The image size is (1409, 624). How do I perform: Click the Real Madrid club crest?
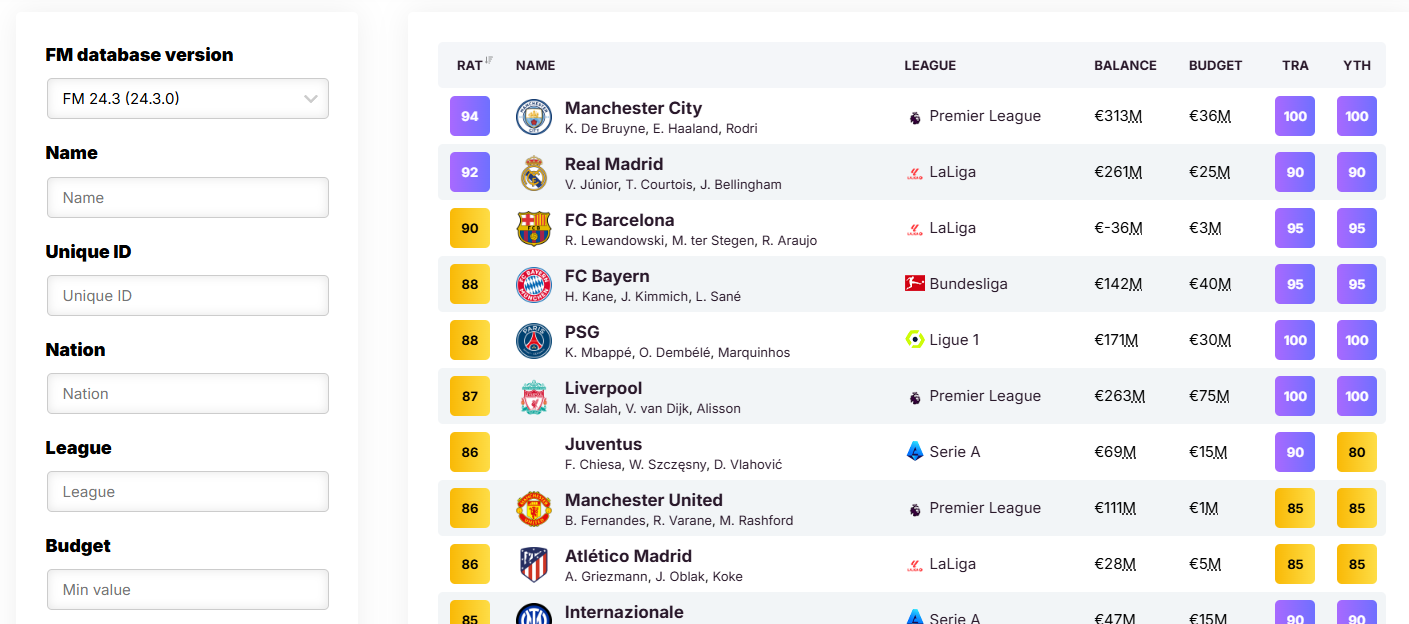[534, 173]
